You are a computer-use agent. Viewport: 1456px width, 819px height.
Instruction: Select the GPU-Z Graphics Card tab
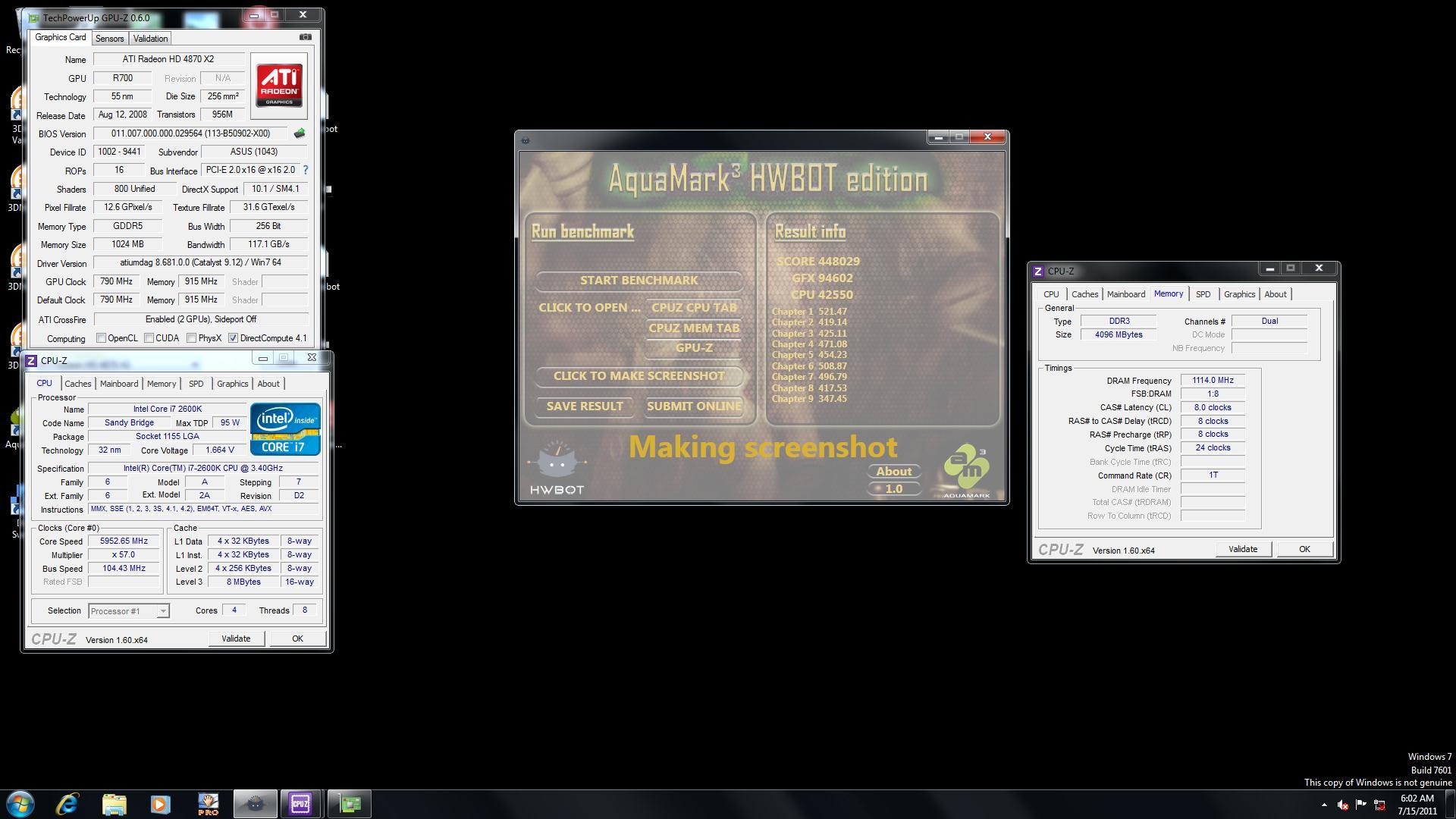click(61, 37)
